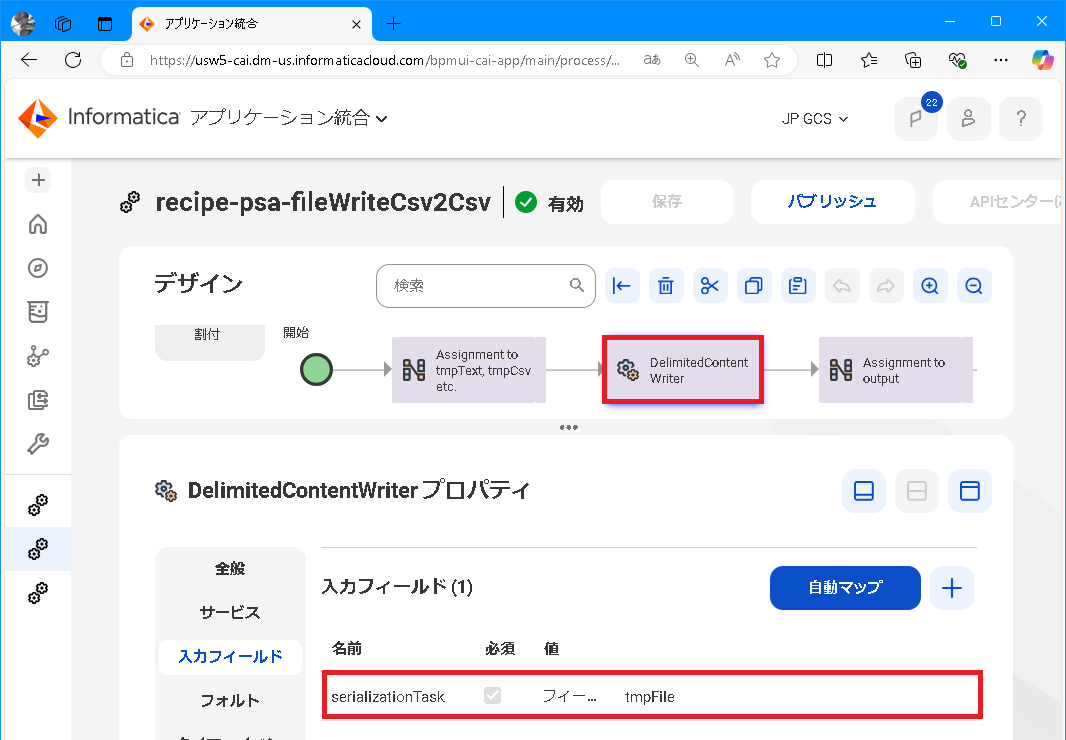The height and width of the screenshot is (740, 1066).
Task: Select the third open process gears icon
Action: (38, 593)
